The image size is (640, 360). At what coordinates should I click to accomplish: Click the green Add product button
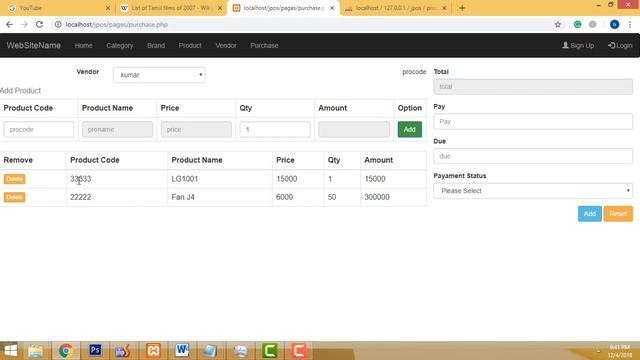(409, 129)
